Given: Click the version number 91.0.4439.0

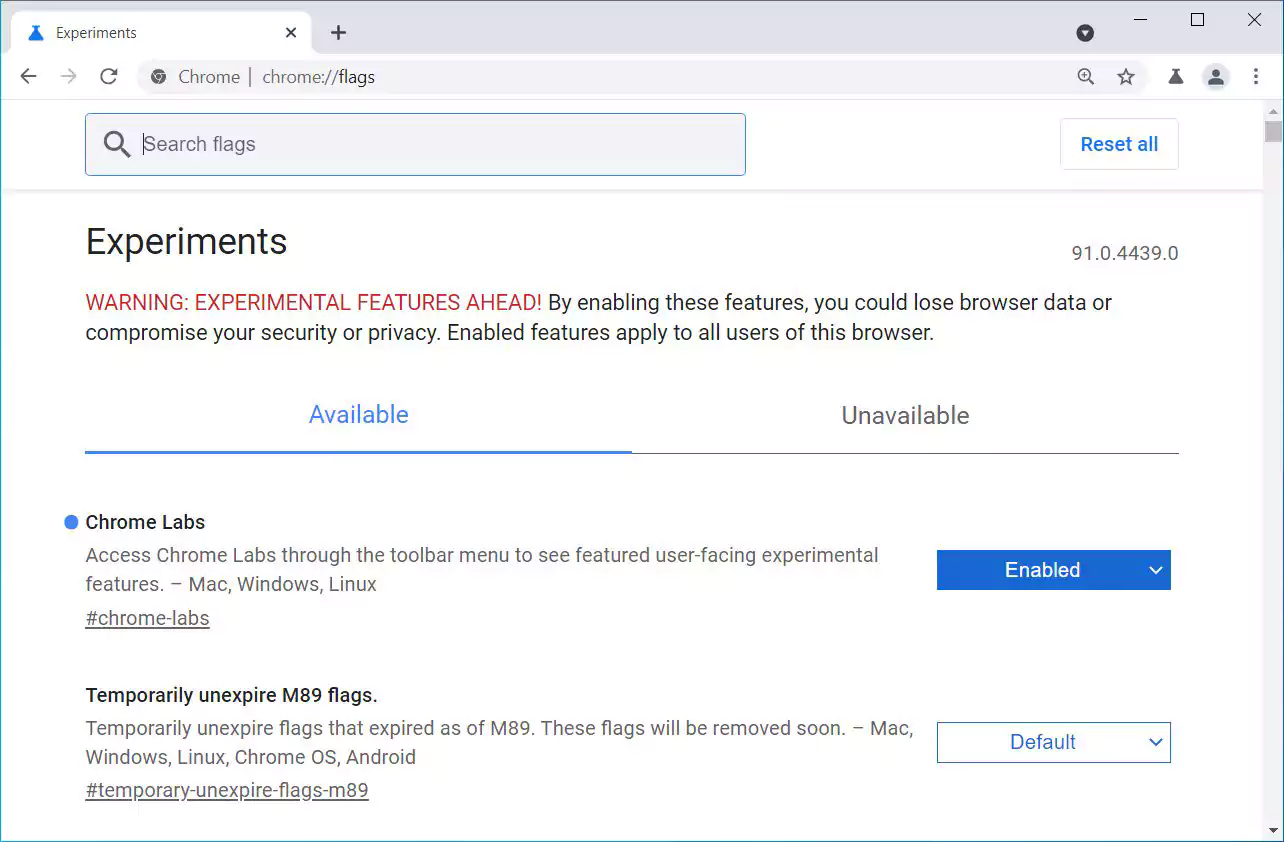Looking at the screenshot, I should pos(1125,253).
